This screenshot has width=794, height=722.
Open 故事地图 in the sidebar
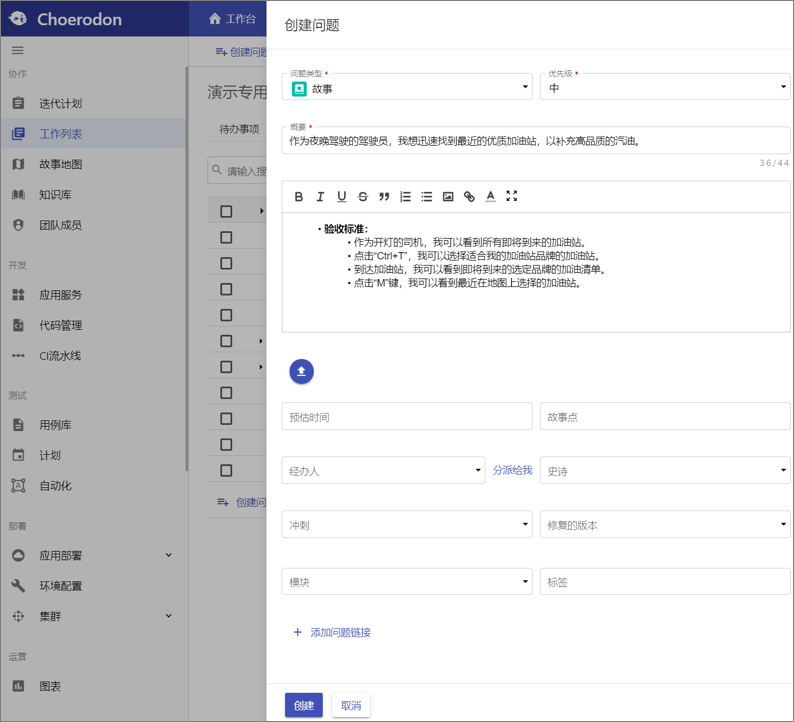pyautogui.click(x=61, y=164)
